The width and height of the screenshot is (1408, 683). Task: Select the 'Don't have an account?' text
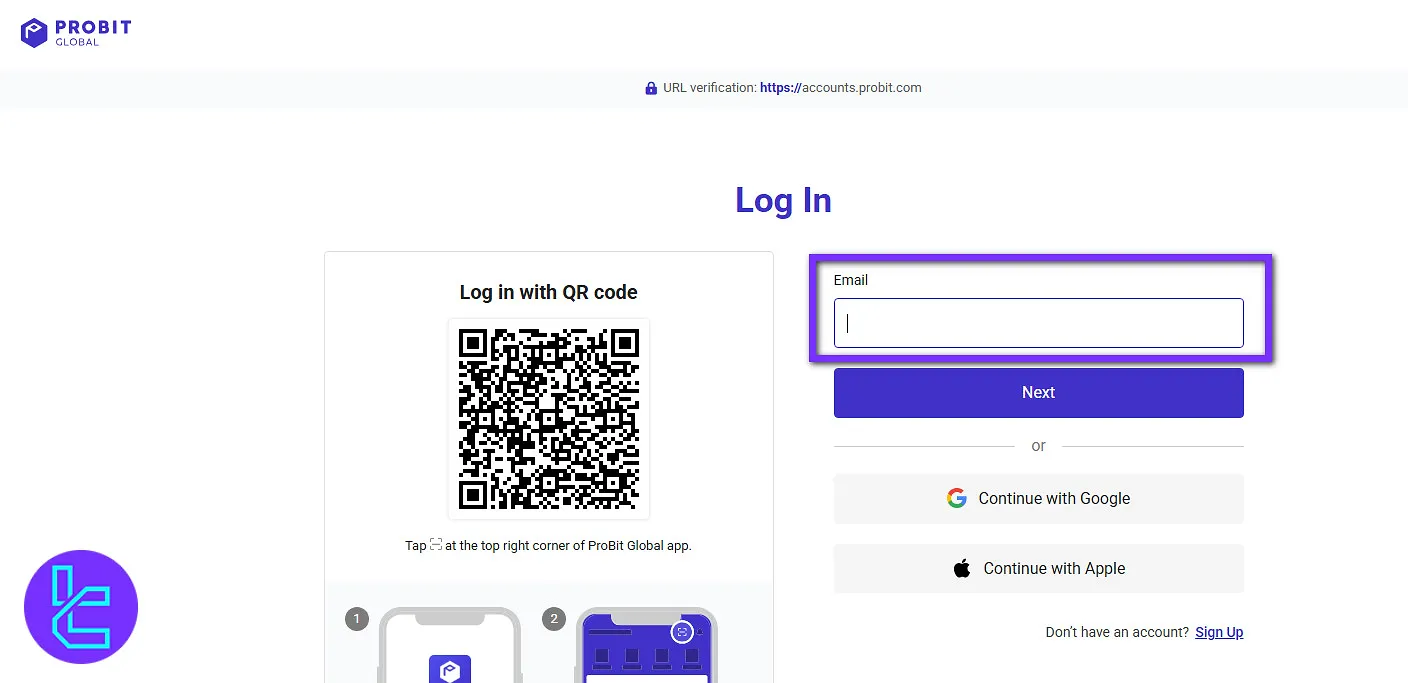[x=1117, y=632]
